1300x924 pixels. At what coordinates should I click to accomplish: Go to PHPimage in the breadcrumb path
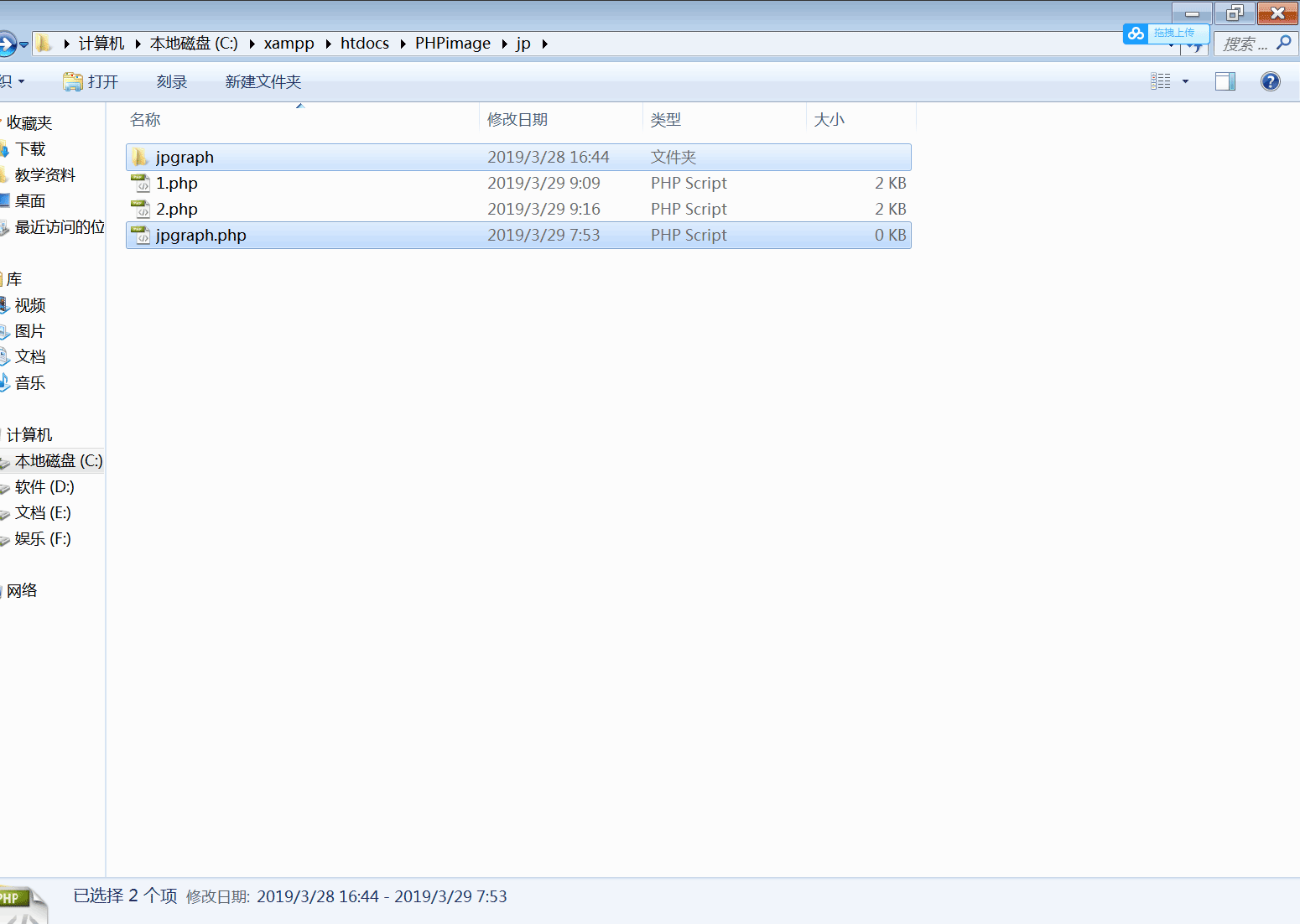point(452,44)
